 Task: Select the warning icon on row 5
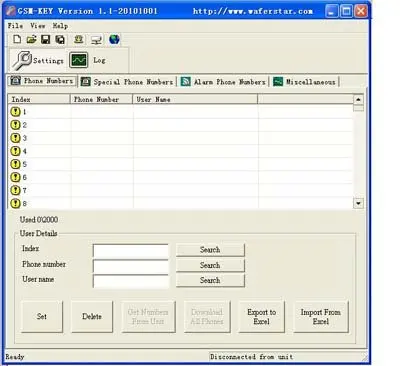tap(15, 164)
